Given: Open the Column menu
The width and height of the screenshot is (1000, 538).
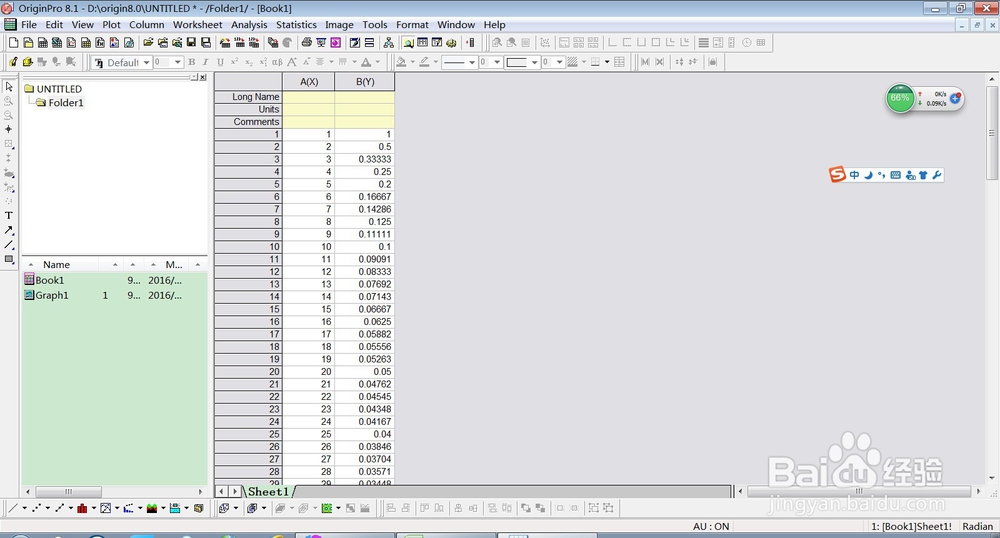Looking at the screenshot, I should [x=147, y=25].
